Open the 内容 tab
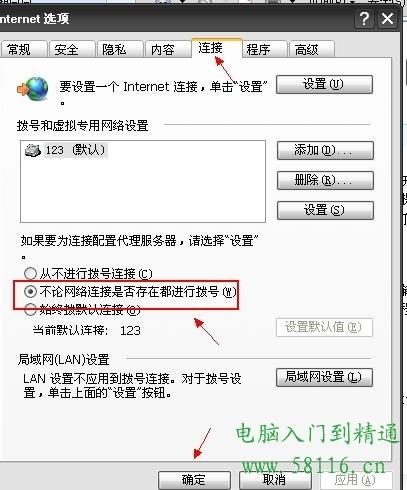407x490 pixels. coord(167,50)
